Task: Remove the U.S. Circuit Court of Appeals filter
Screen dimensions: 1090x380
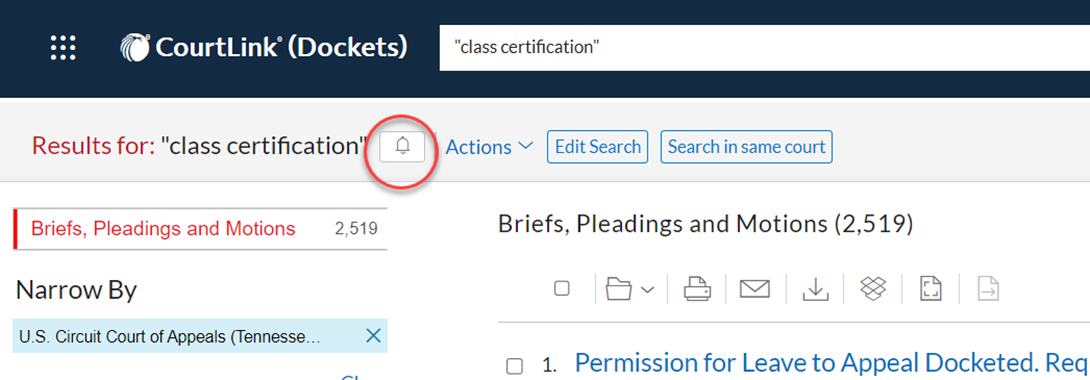Action: coord(373,336)
